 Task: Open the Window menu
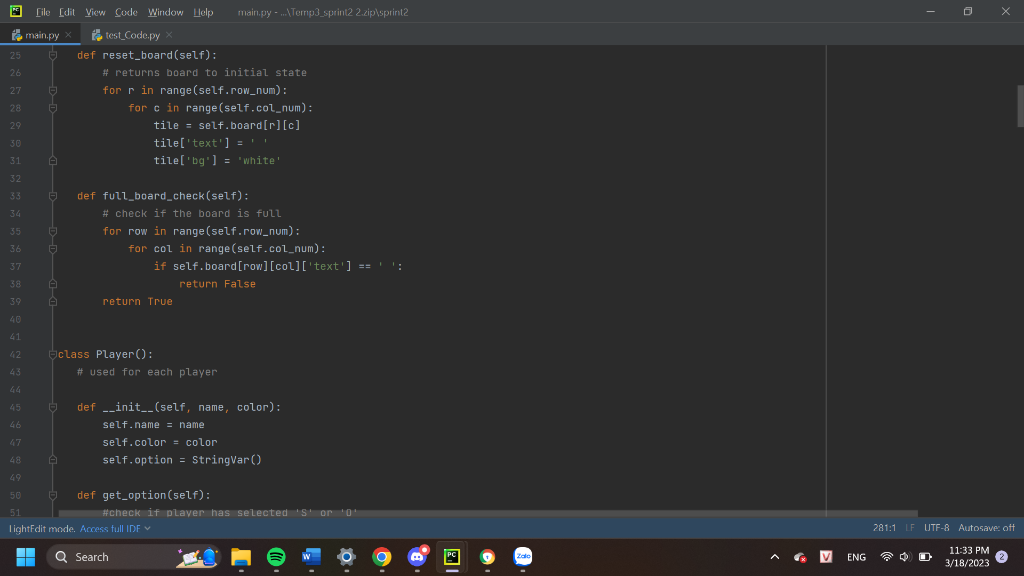point(165,12)
